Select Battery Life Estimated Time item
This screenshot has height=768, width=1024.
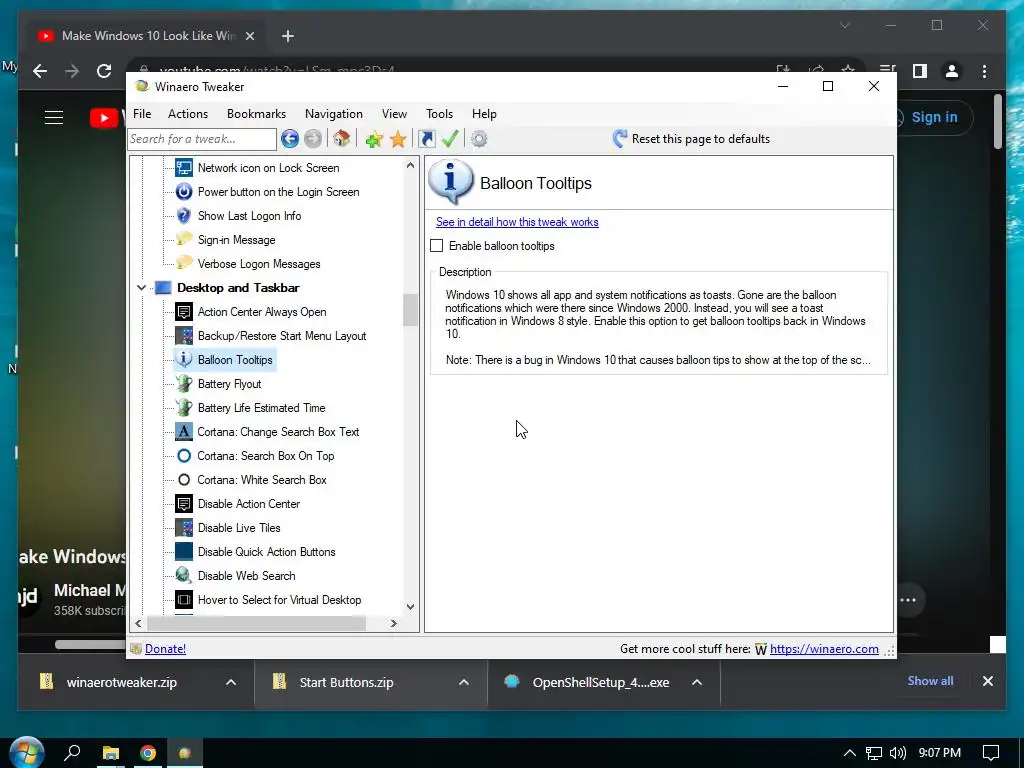point(261,408)
